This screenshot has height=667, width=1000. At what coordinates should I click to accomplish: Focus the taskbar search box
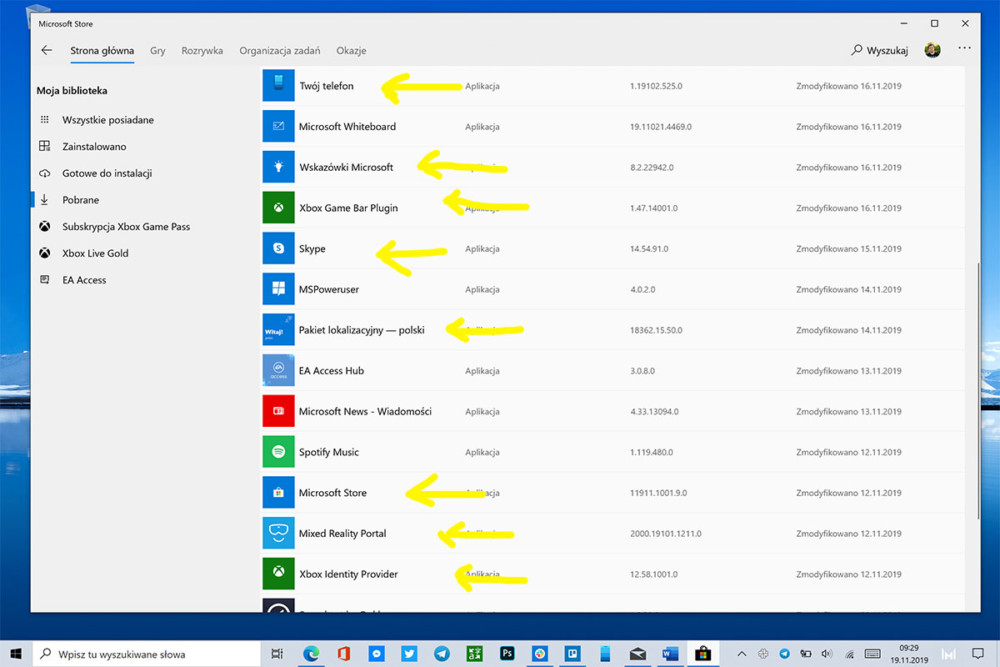coord(147,654)
